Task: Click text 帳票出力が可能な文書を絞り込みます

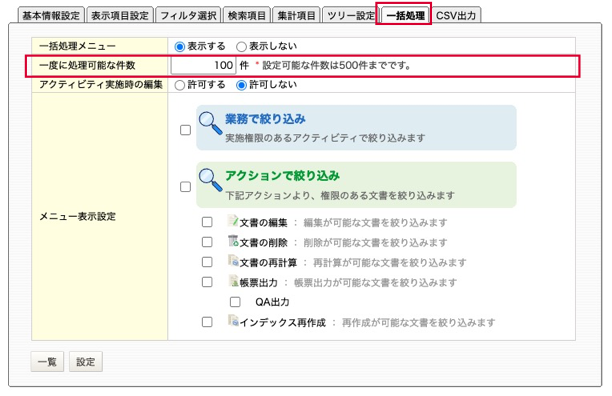Action: (x=375, y=282)
